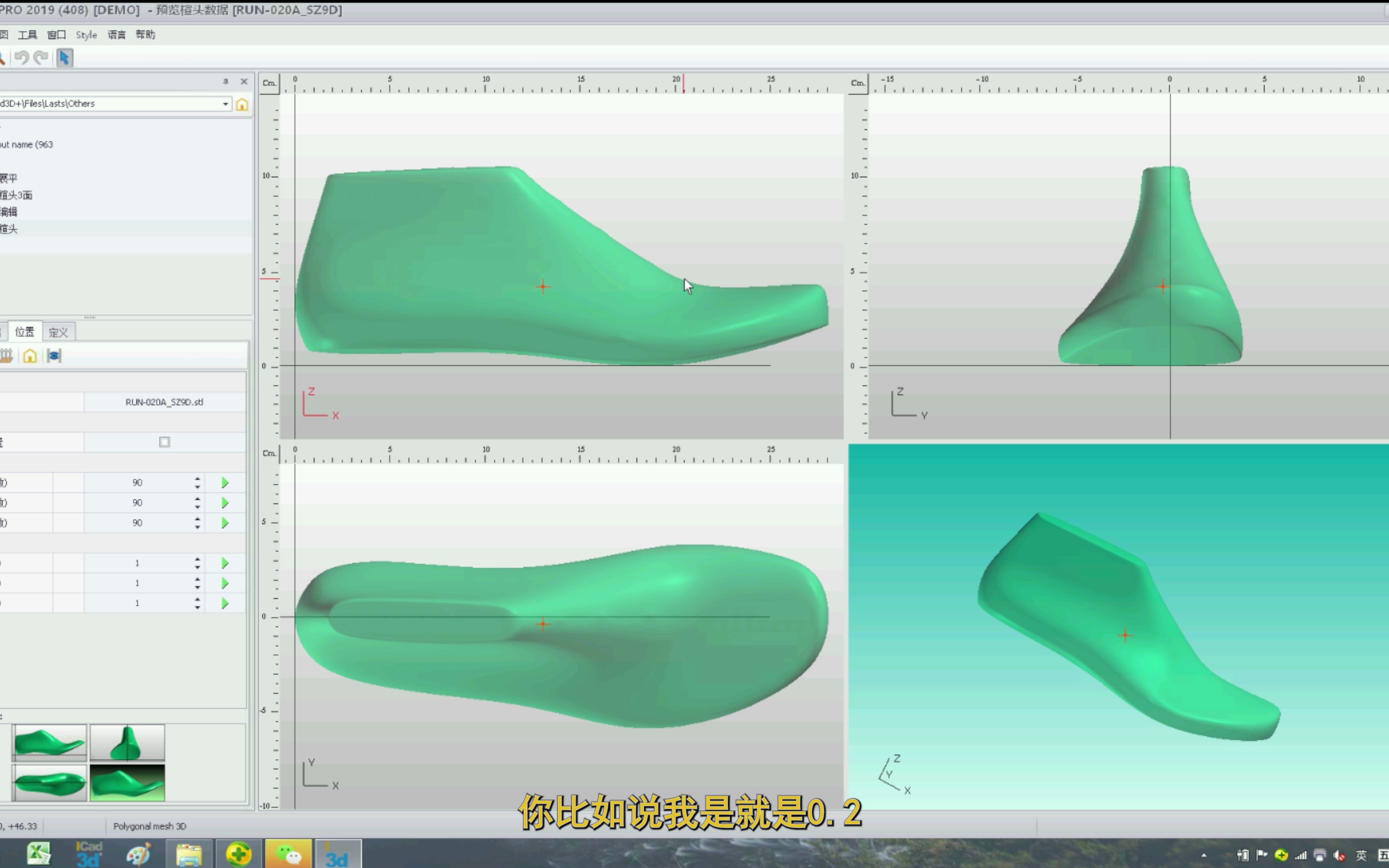
Task: Click the Polygonal mesh 3D status text
Action: pos(150,826)
